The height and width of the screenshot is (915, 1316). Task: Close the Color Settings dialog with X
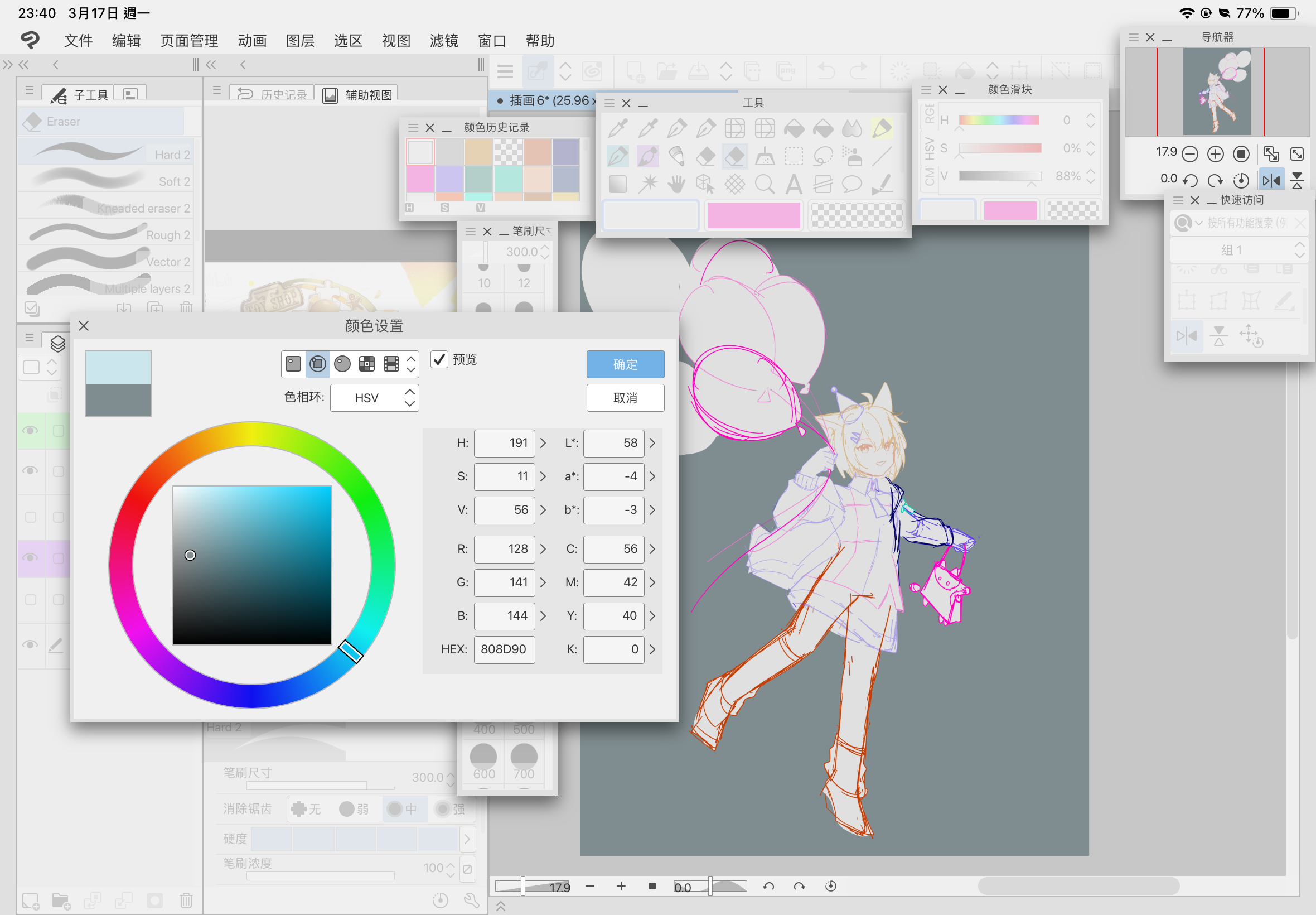[x=84, y=326]
